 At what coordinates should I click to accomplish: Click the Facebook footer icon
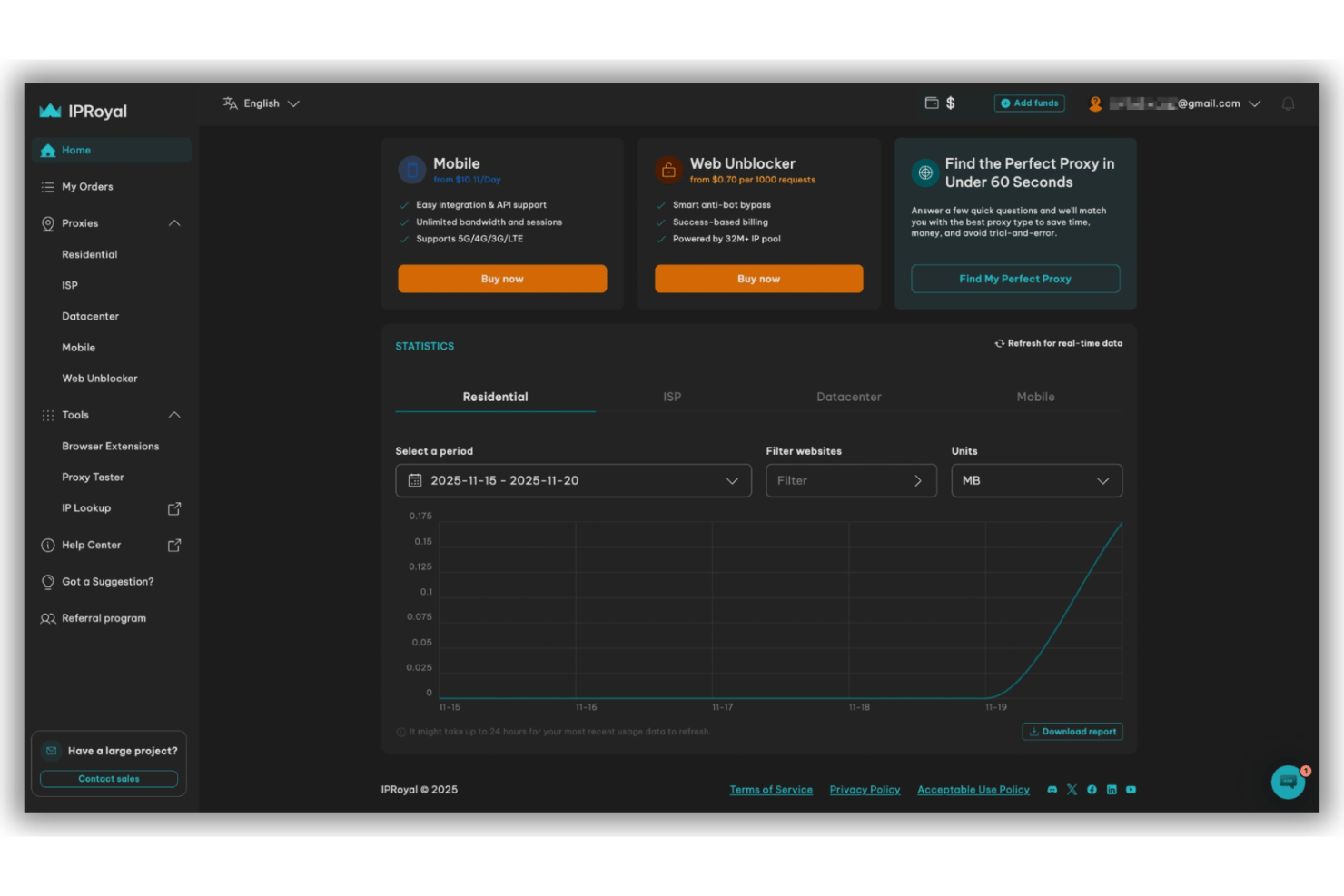click(1092, 790)
